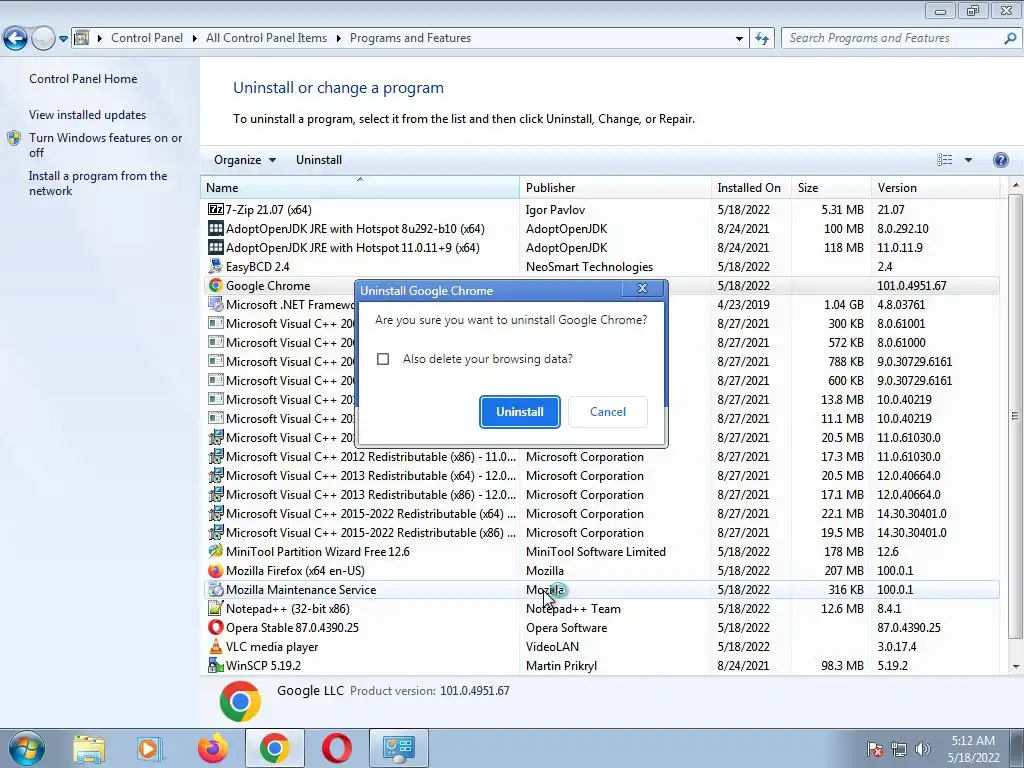Select VideoLAN publisher cell
1024x768 pixels.
[552, 647]
